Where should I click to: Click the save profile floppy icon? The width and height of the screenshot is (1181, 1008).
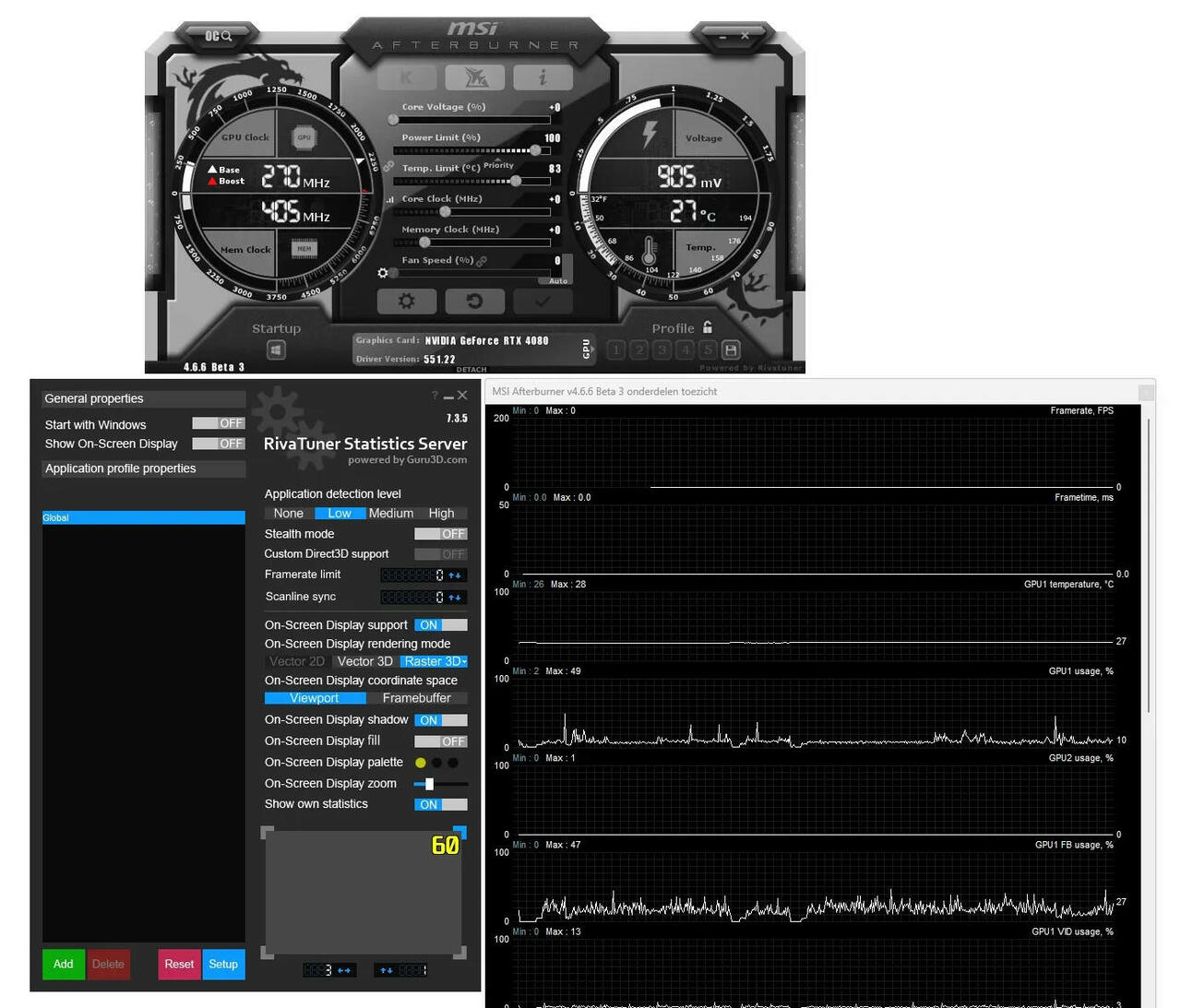(x=731, y=350)
